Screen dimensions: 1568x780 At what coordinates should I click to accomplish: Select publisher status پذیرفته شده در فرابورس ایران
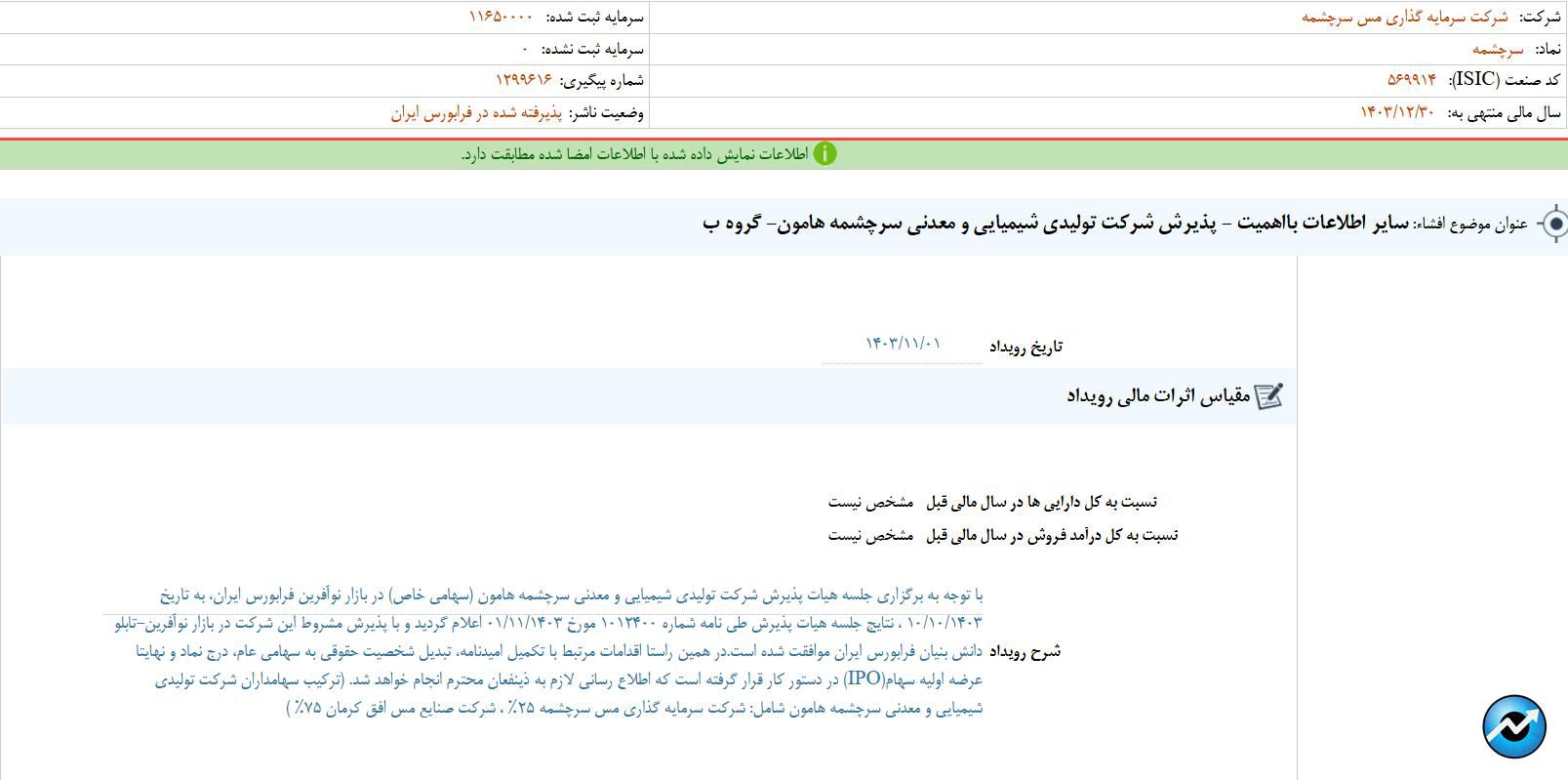point(477,112)
